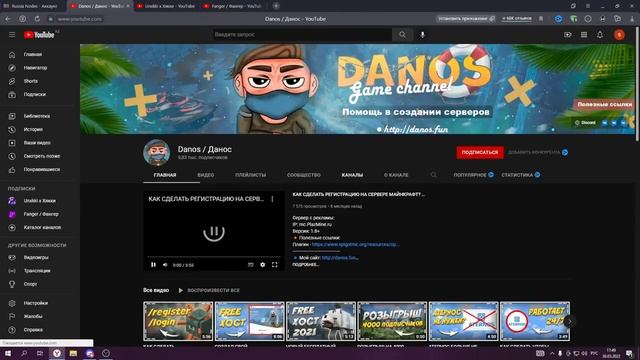Open the notifications bell
The image size is (640, 360).
(x=600, y=35)
